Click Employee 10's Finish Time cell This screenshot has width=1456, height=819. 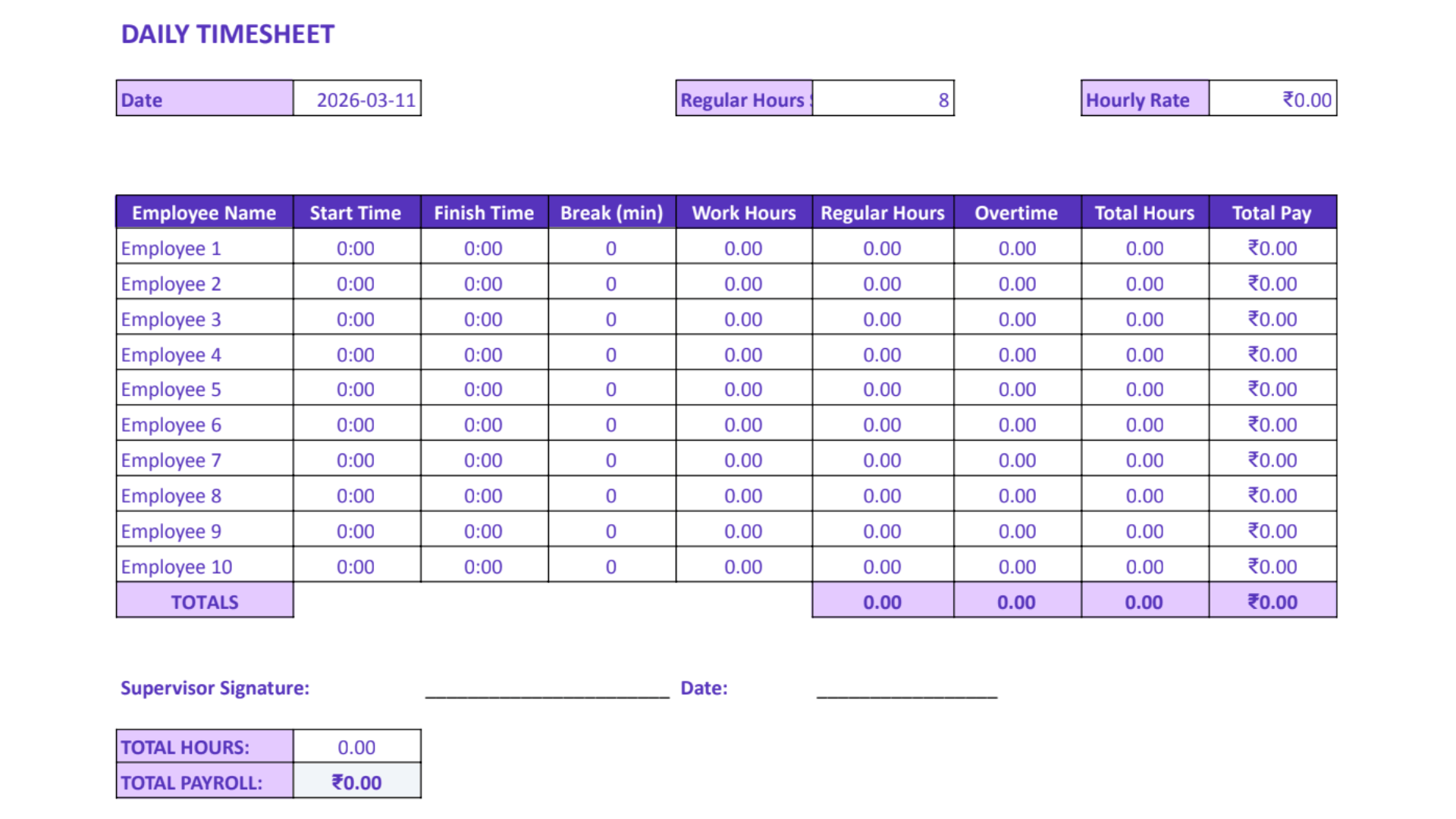(483, 566)
